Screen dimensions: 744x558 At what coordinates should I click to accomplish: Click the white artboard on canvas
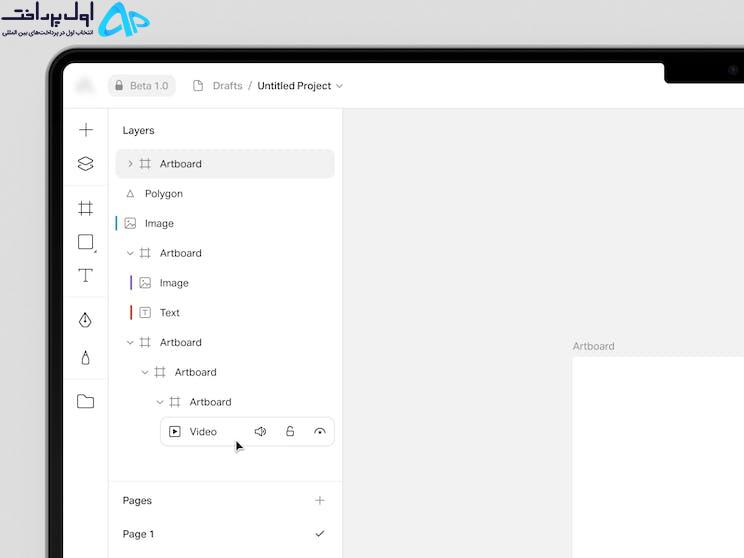(x=658, y=457)
